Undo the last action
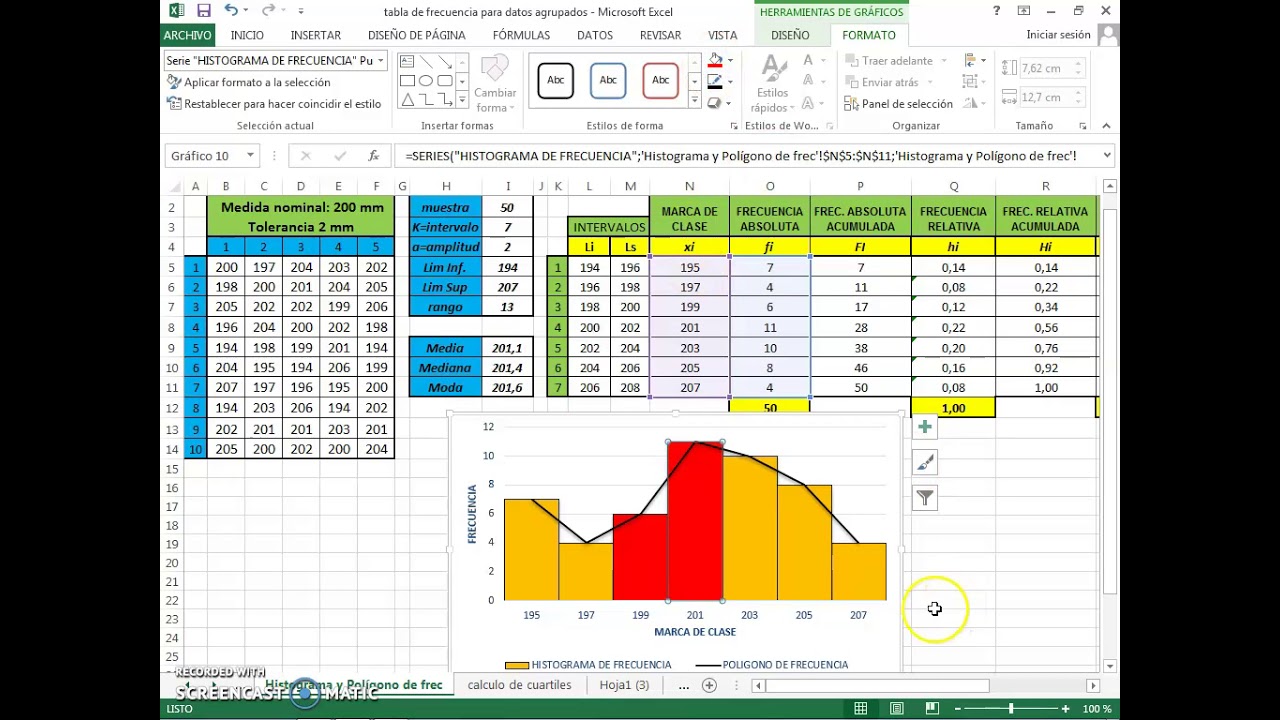1280x720 pixels. click(232, 11)
